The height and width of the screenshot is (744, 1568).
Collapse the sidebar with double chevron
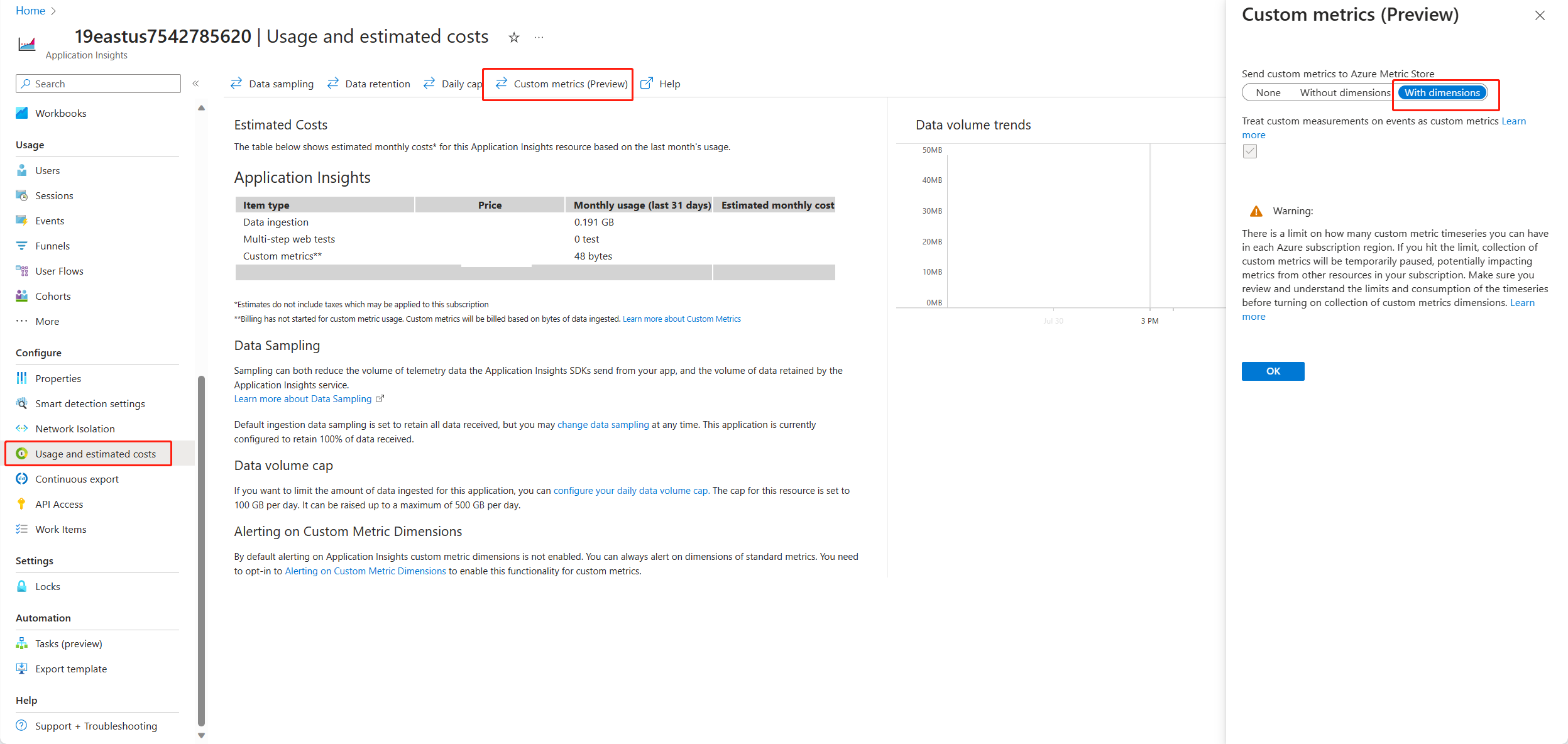(x=195, y=84)
